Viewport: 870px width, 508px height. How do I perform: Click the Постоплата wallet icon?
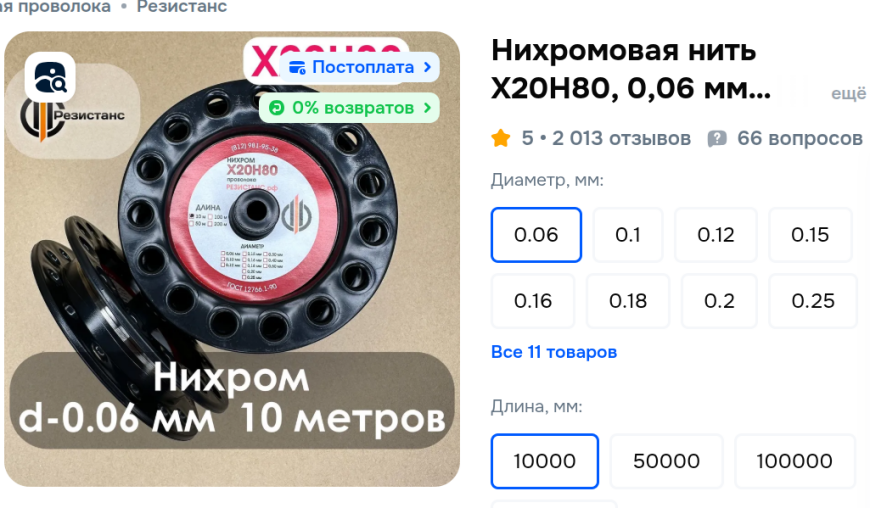click(x=297, y=67)
